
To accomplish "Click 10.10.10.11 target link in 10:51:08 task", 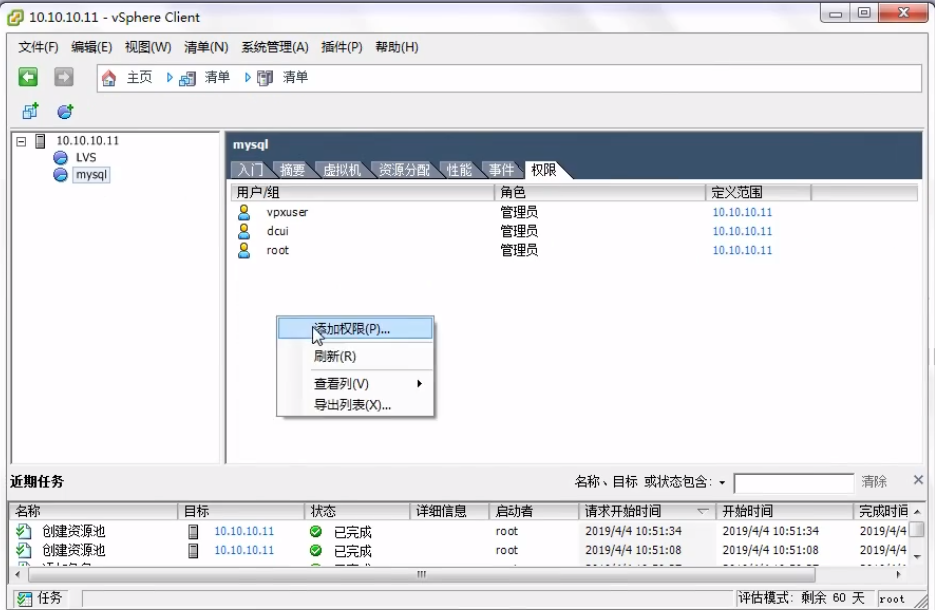I will [244, 550].
